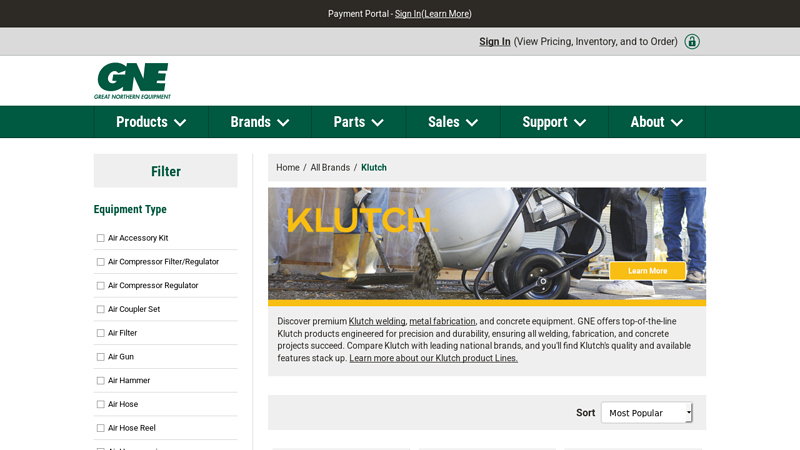Open the Klutch welding link

pos(377,321)
